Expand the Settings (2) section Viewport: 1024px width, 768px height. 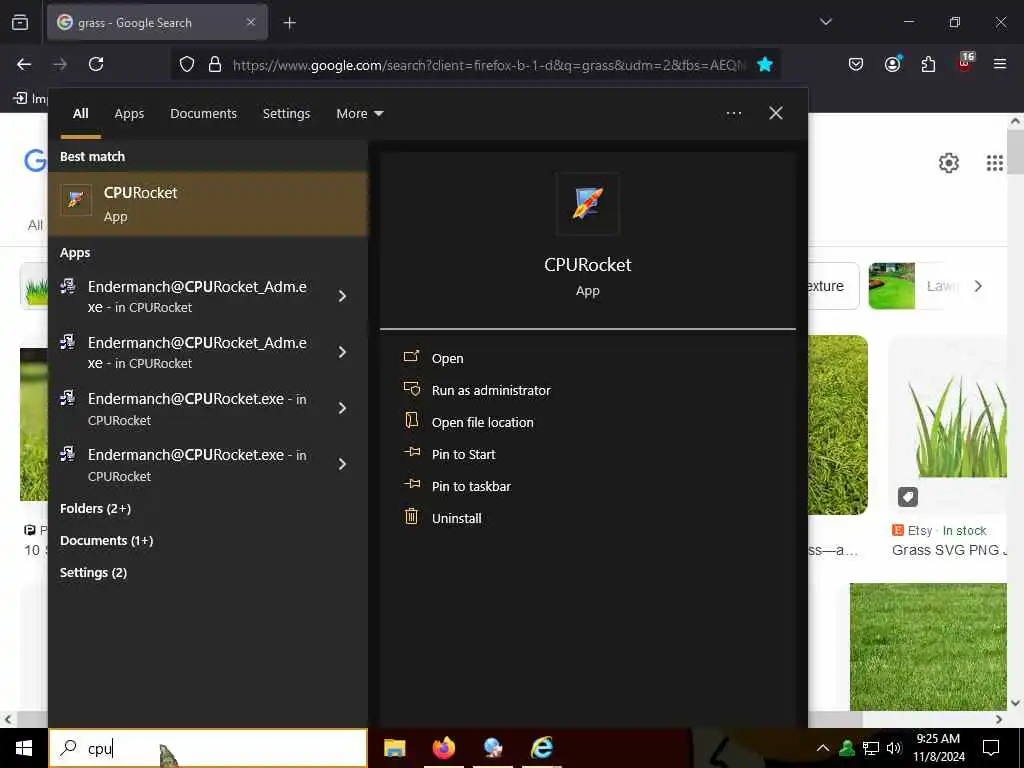click(x=93, y=573)
